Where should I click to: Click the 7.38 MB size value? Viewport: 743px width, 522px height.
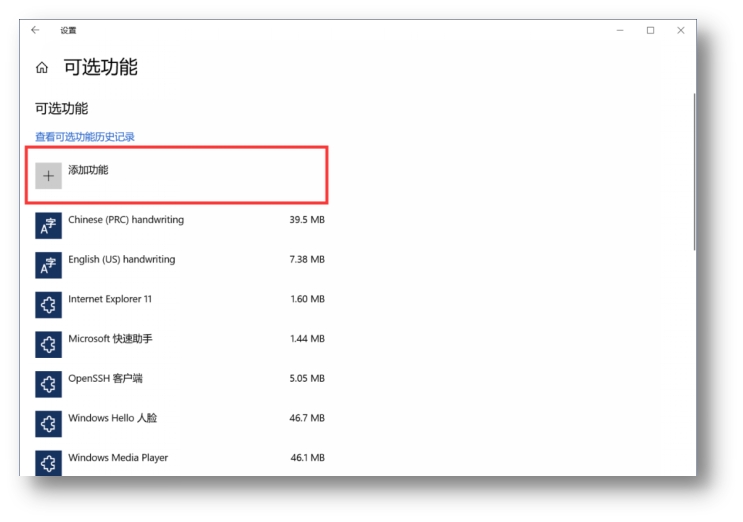click(307, 260)
